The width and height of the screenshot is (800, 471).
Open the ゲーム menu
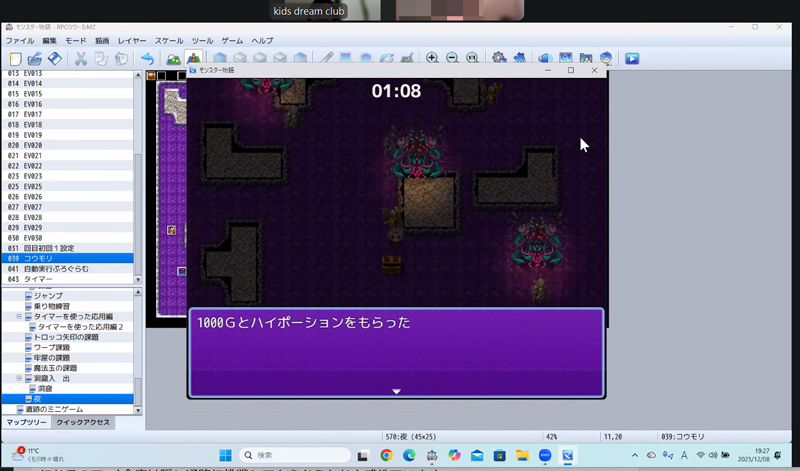[x=231, y=41]
